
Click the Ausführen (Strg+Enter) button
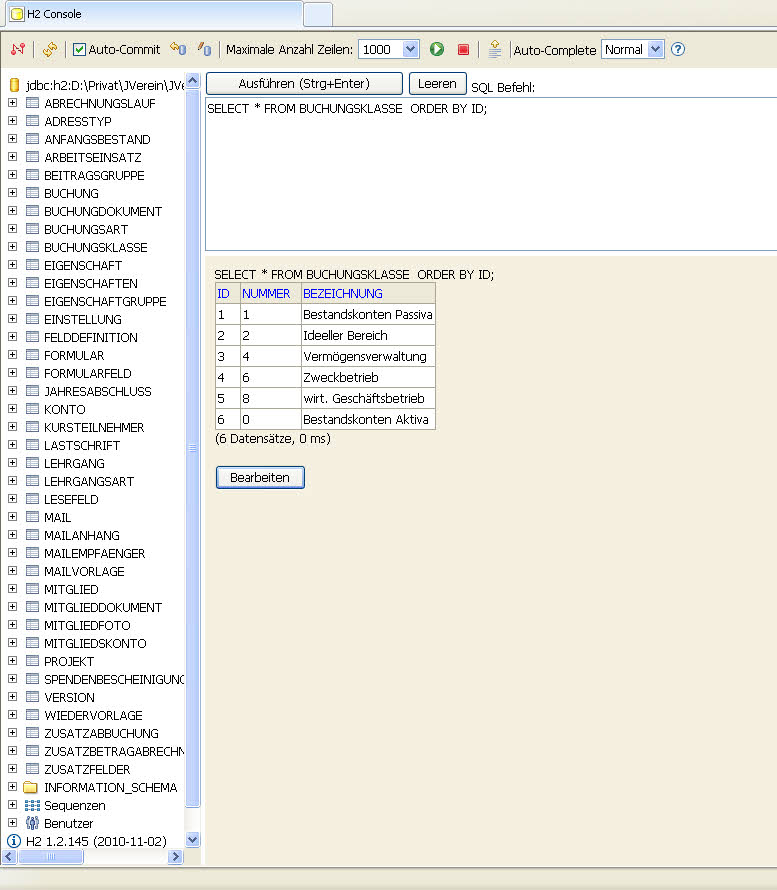pos(304,84)
